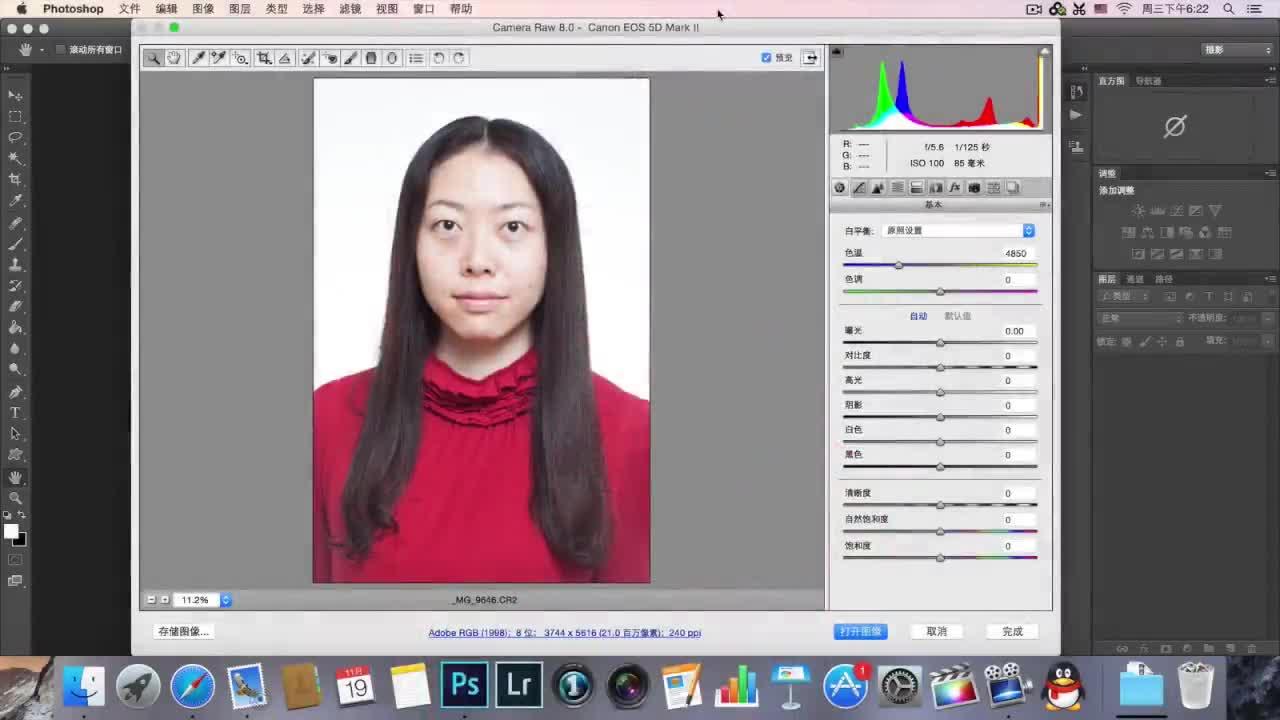Viewport: 1280px width, 720px height.
Task: Select the Radial Filter tool
Action: pos(392,58)
